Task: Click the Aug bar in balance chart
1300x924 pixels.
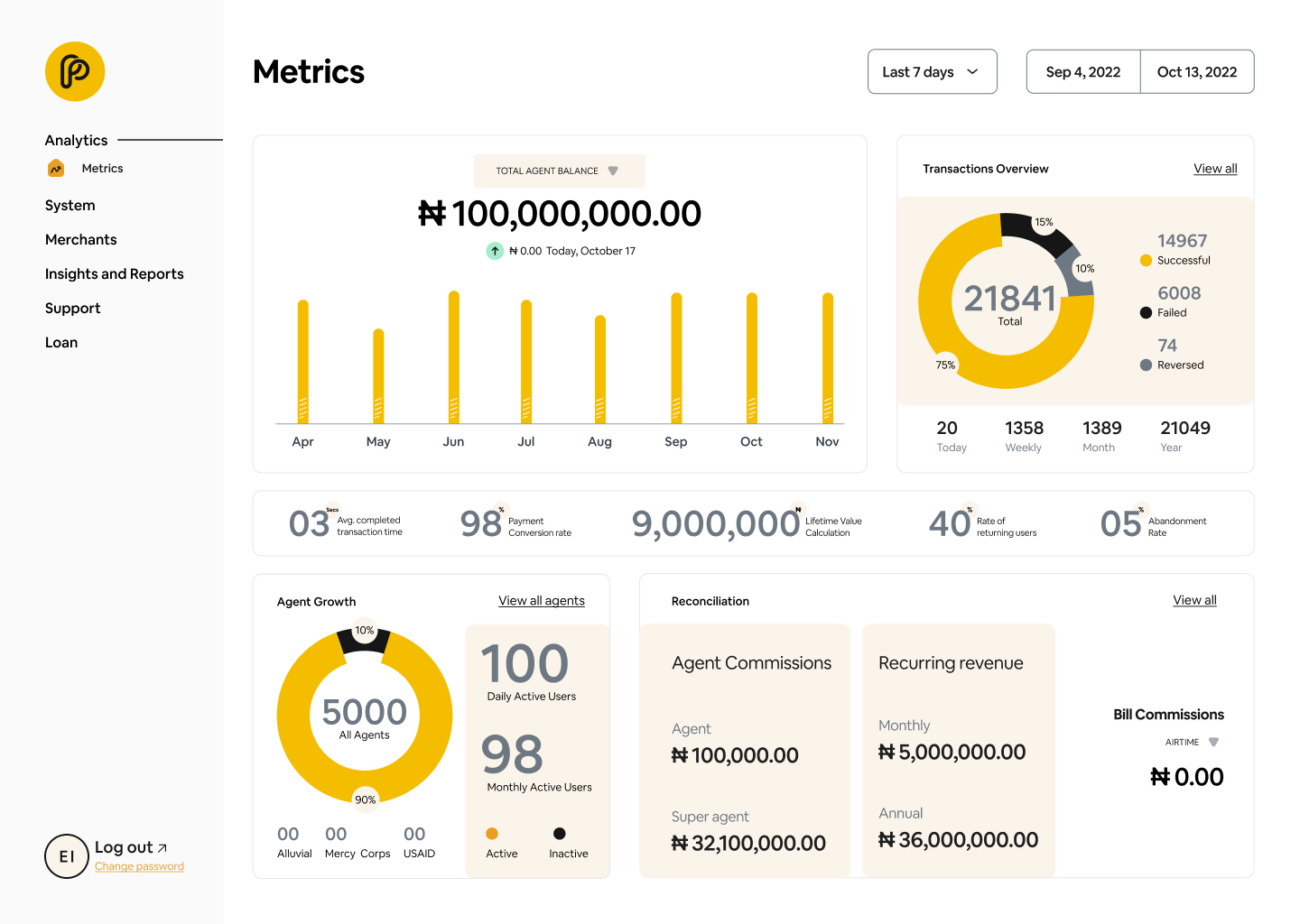Action: (x=600, y=369)
